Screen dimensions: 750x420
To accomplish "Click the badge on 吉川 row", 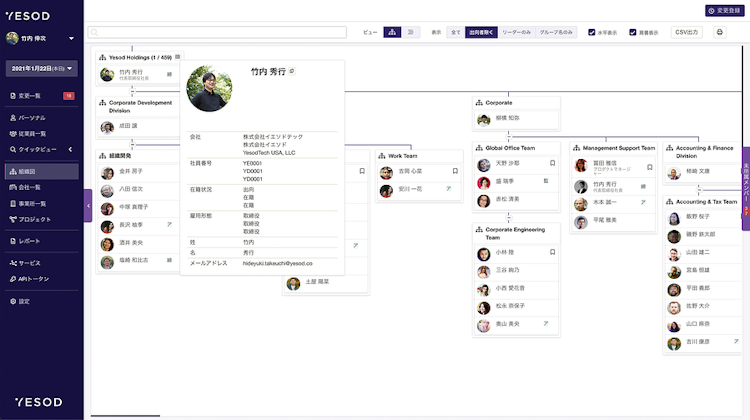I will [736, 342].
